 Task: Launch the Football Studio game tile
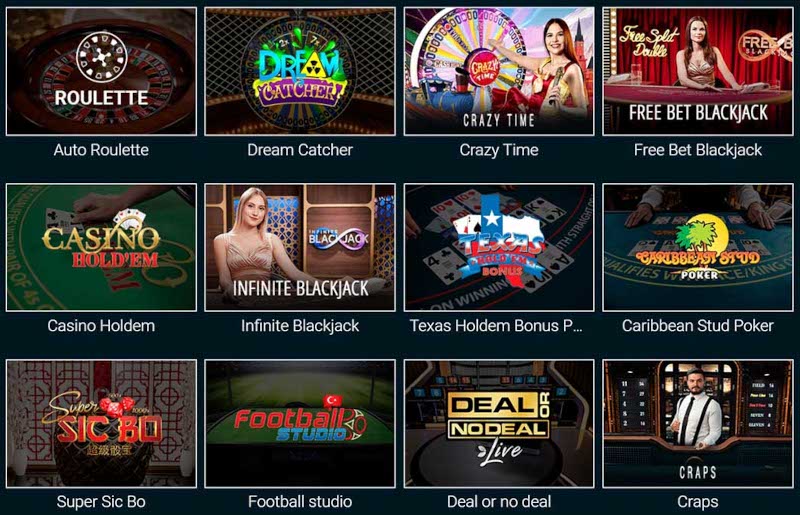(x=300, y=424)
